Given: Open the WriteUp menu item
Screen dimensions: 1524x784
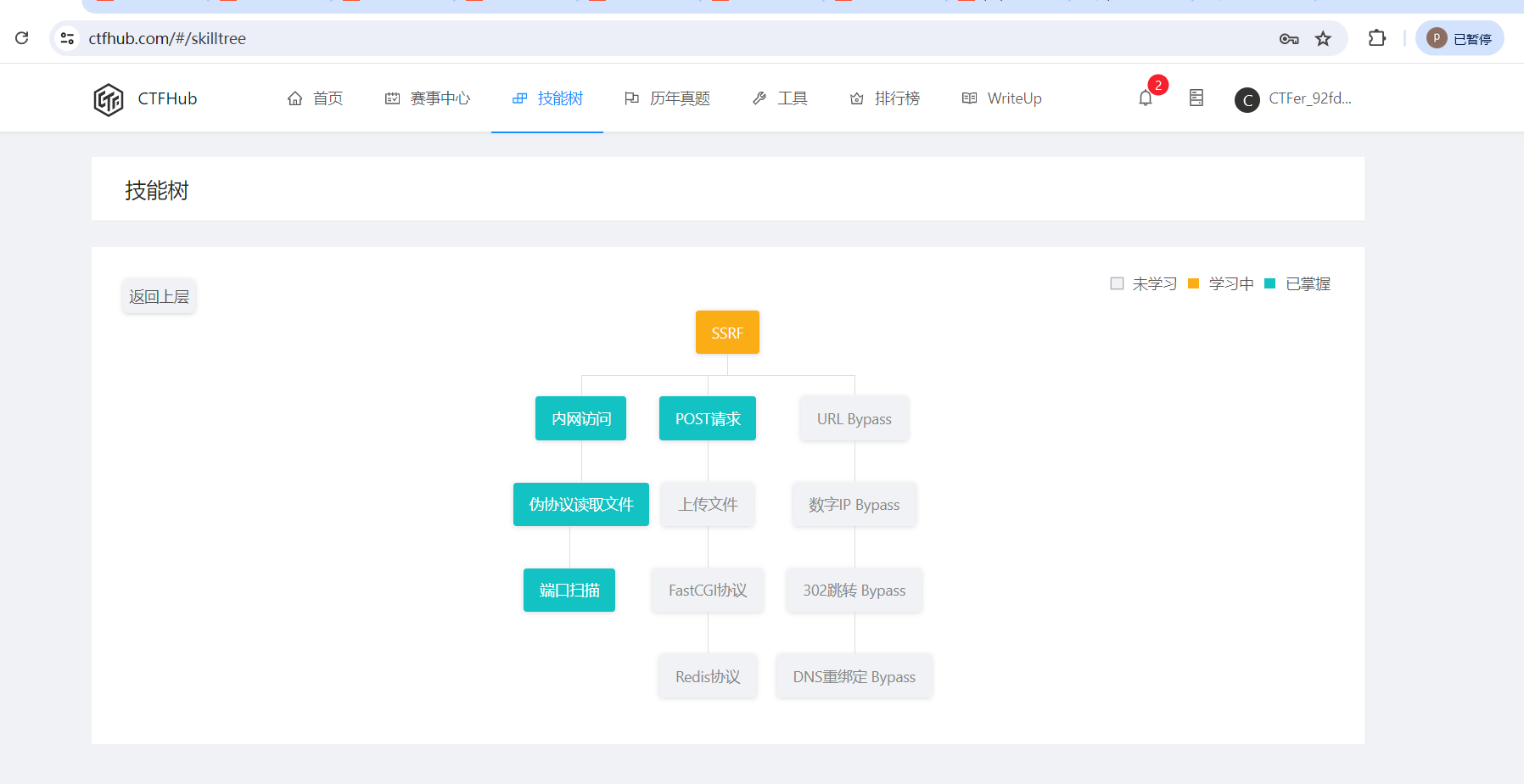Looking at the screenshot, I should click(1002, 98).
